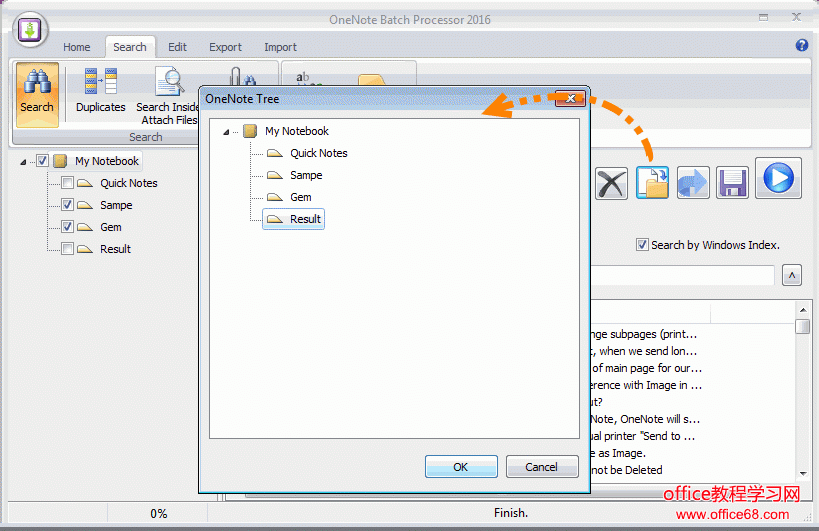Collapse My Notebook in dialog tree
Screen dimensions: 819x531
coord(226,132)
